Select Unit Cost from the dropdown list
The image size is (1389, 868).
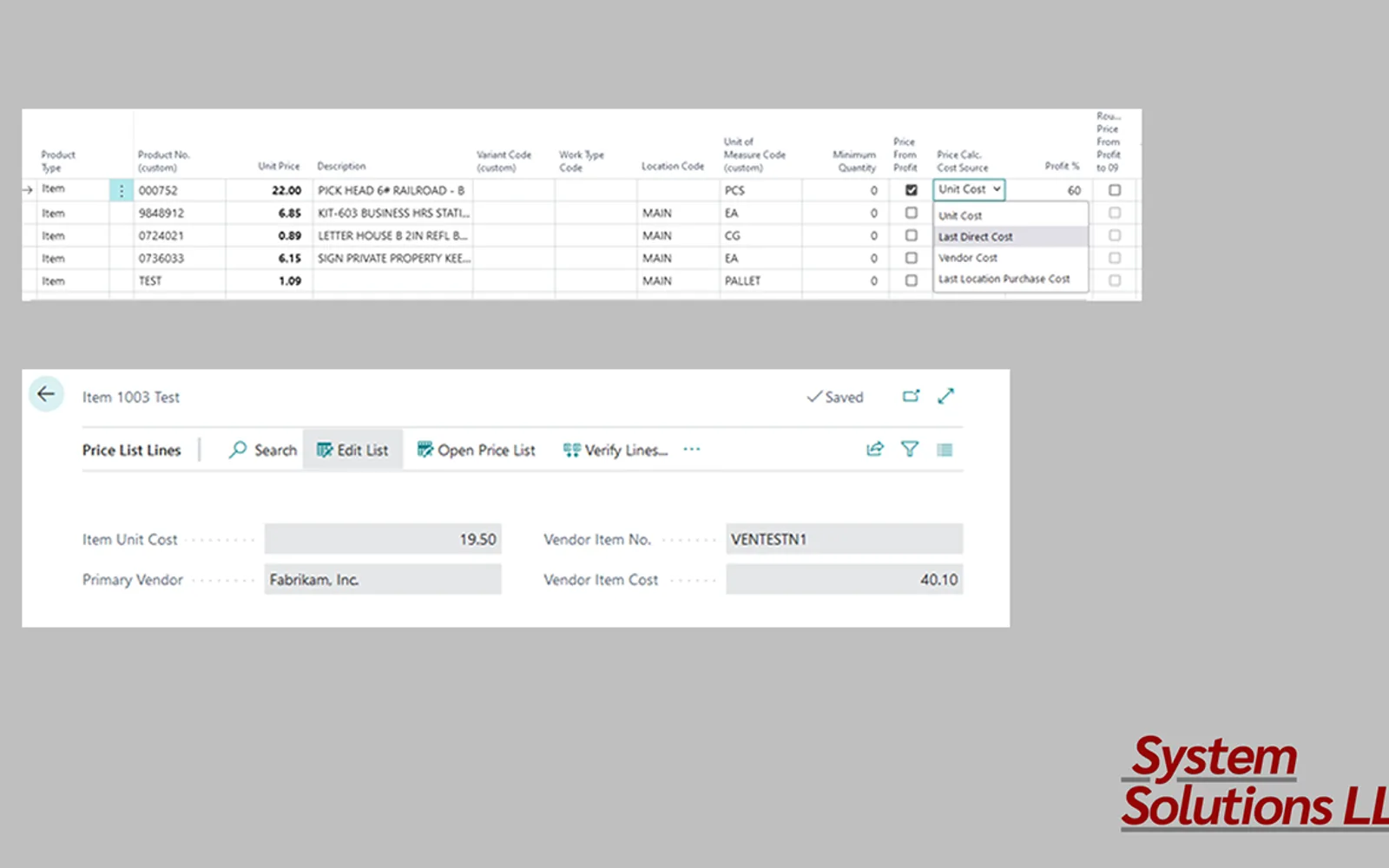click(x=1010, y=215)
